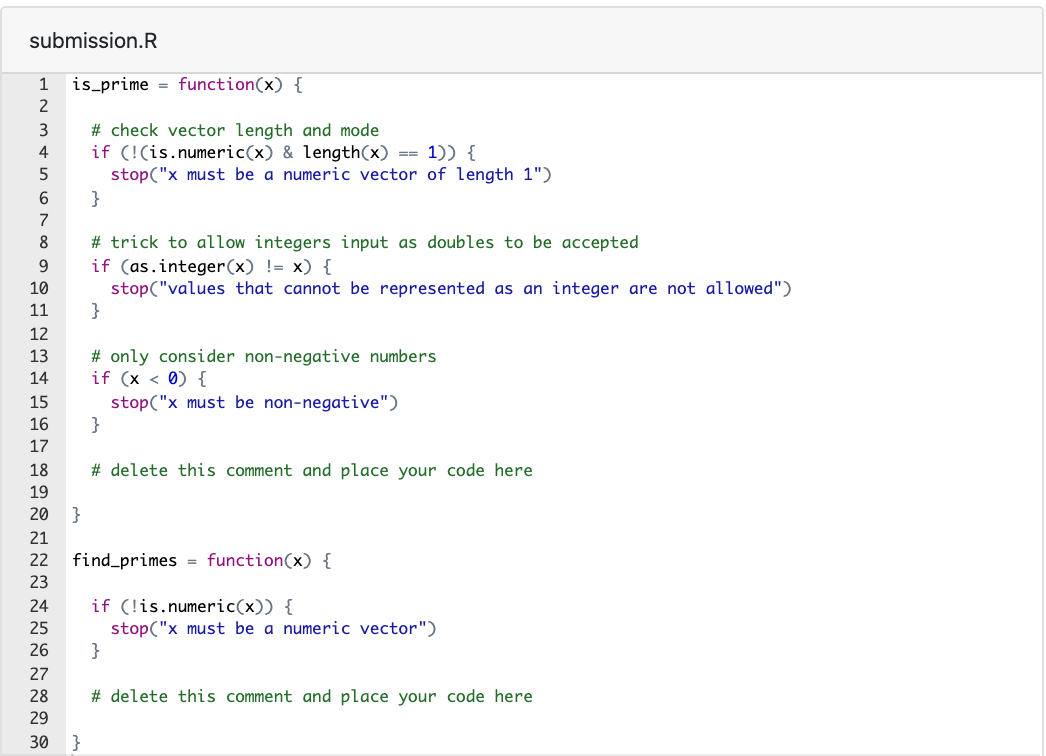Select the 'only consider non-negative numbers' comment
Screen dimensions: 1046x756
coord(264,356)
